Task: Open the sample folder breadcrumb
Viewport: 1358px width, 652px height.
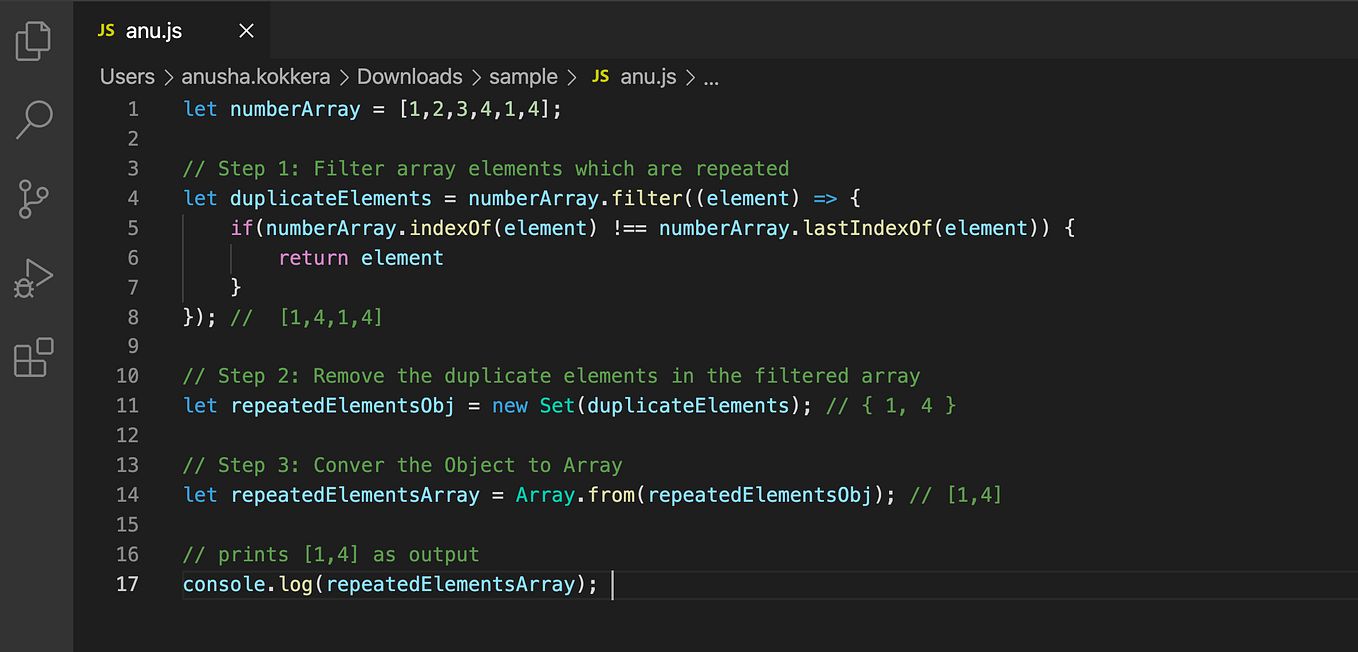Action: click(x=524, y=76)
